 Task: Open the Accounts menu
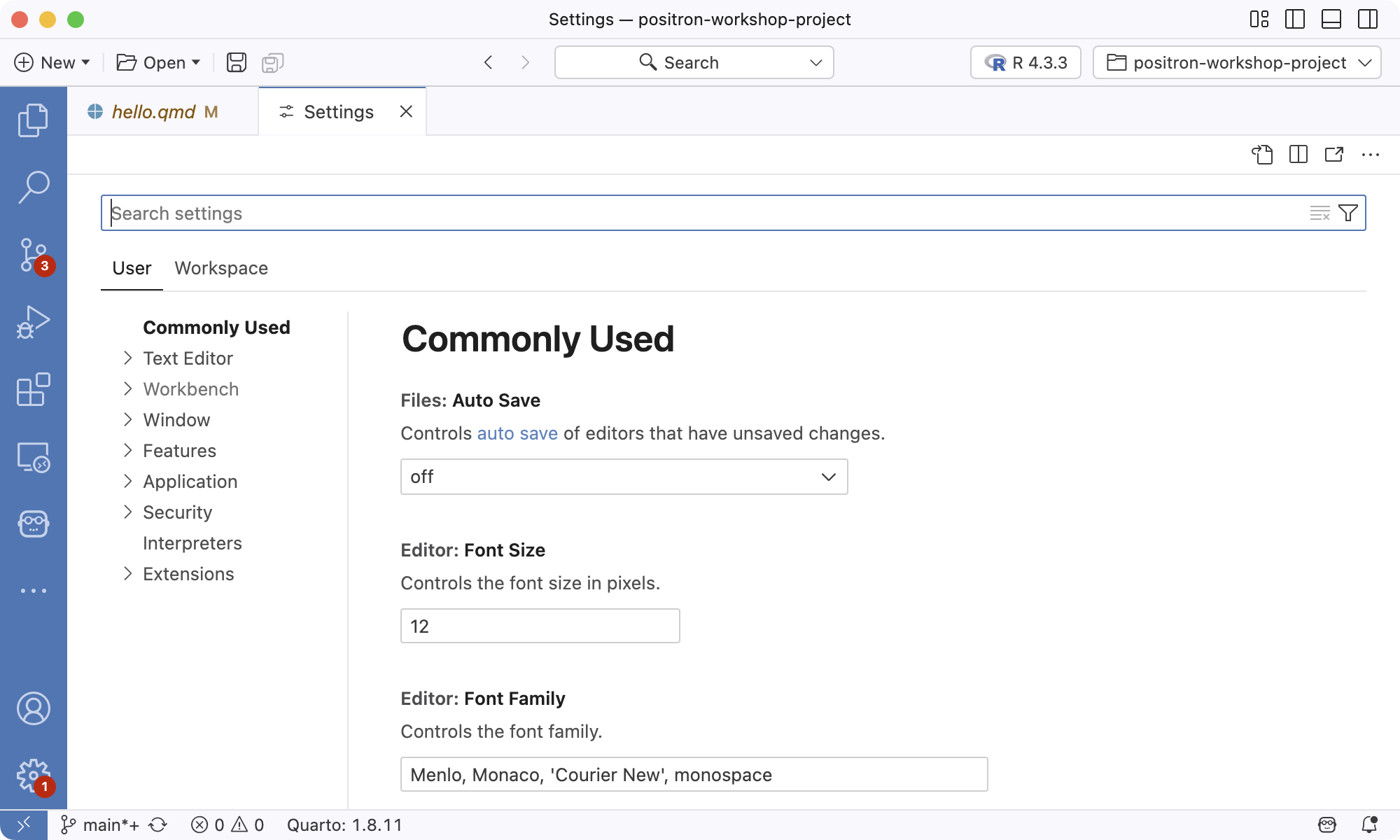[33, 708]
